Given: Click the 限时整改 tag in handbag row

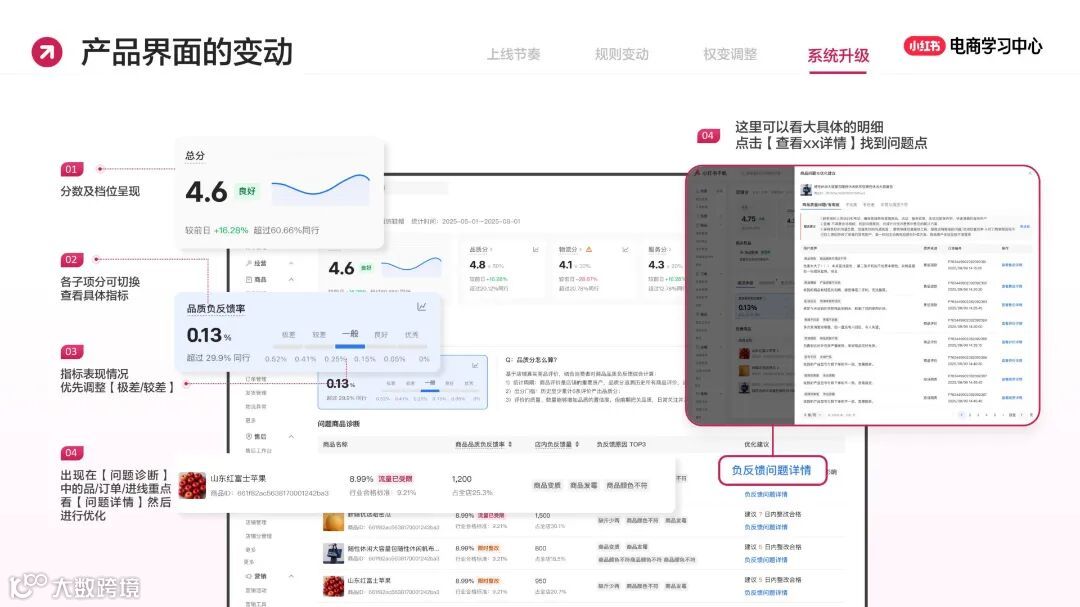Looking at the screenshot, I should pos(488,548).
